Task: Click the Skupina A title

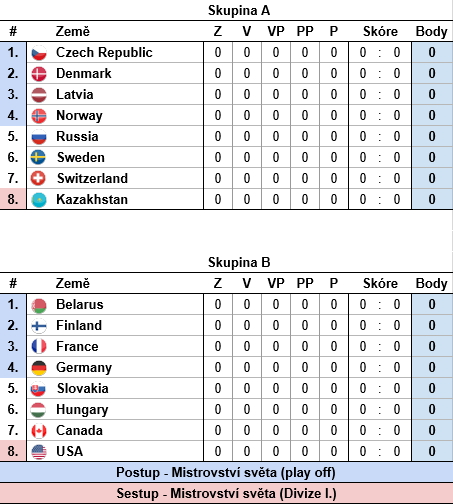Action: [x=239, y=11]
